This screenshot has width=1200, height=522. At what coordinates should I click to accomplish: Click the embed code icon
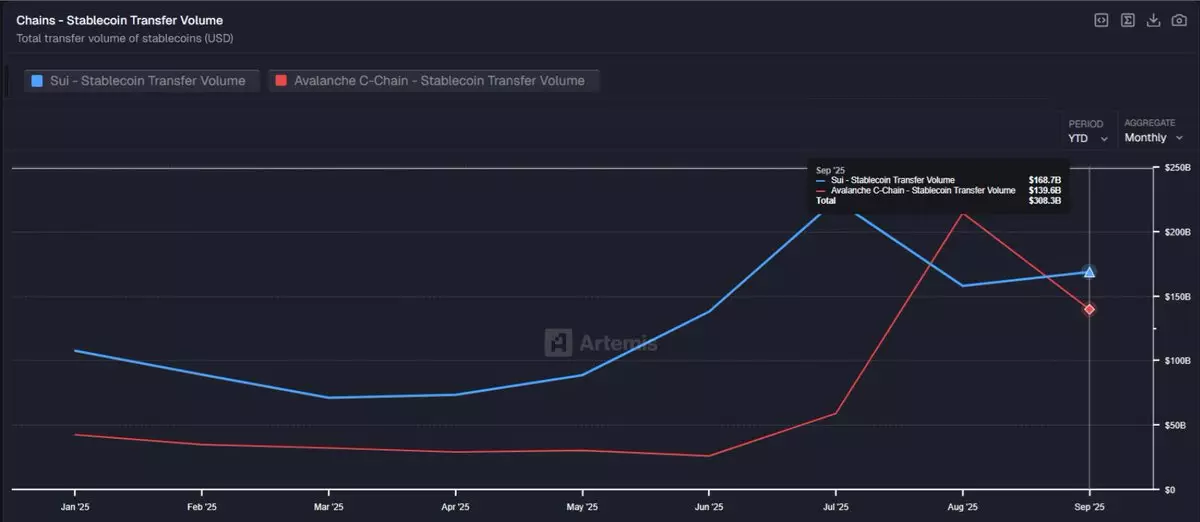coord(1101,20)
